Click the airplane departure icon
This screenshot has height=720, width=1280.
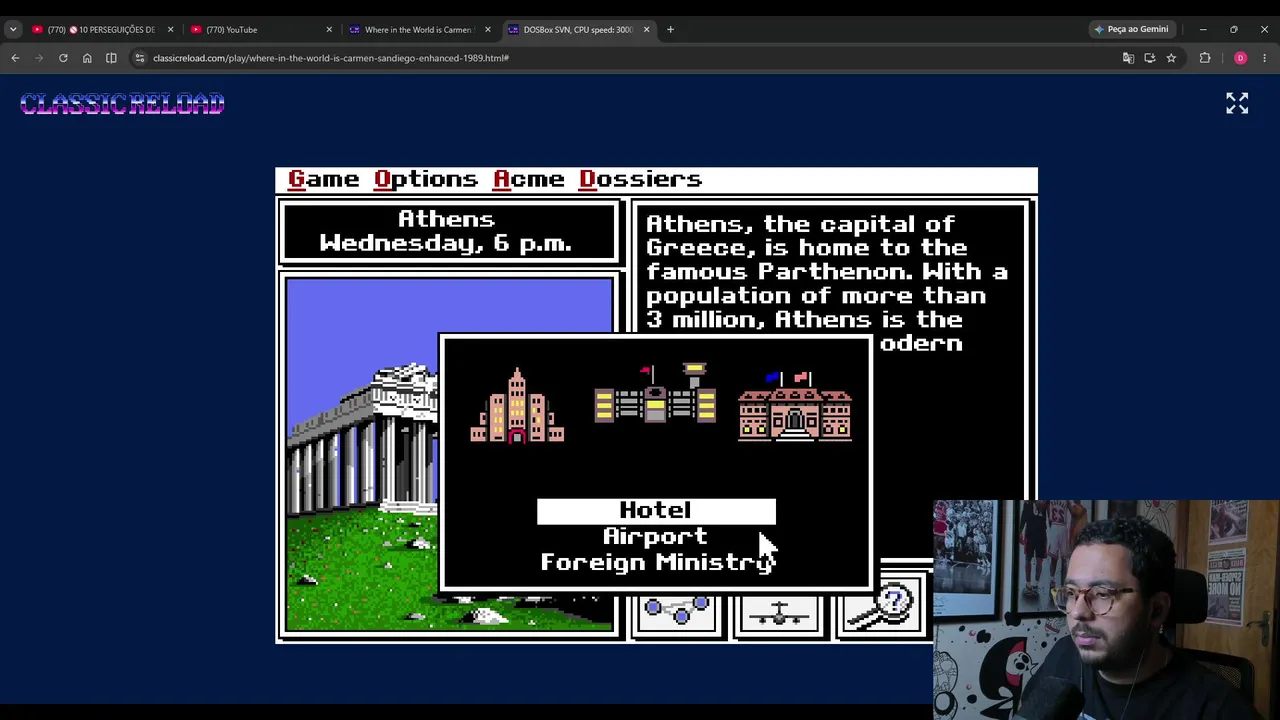[x=779, y=614]
